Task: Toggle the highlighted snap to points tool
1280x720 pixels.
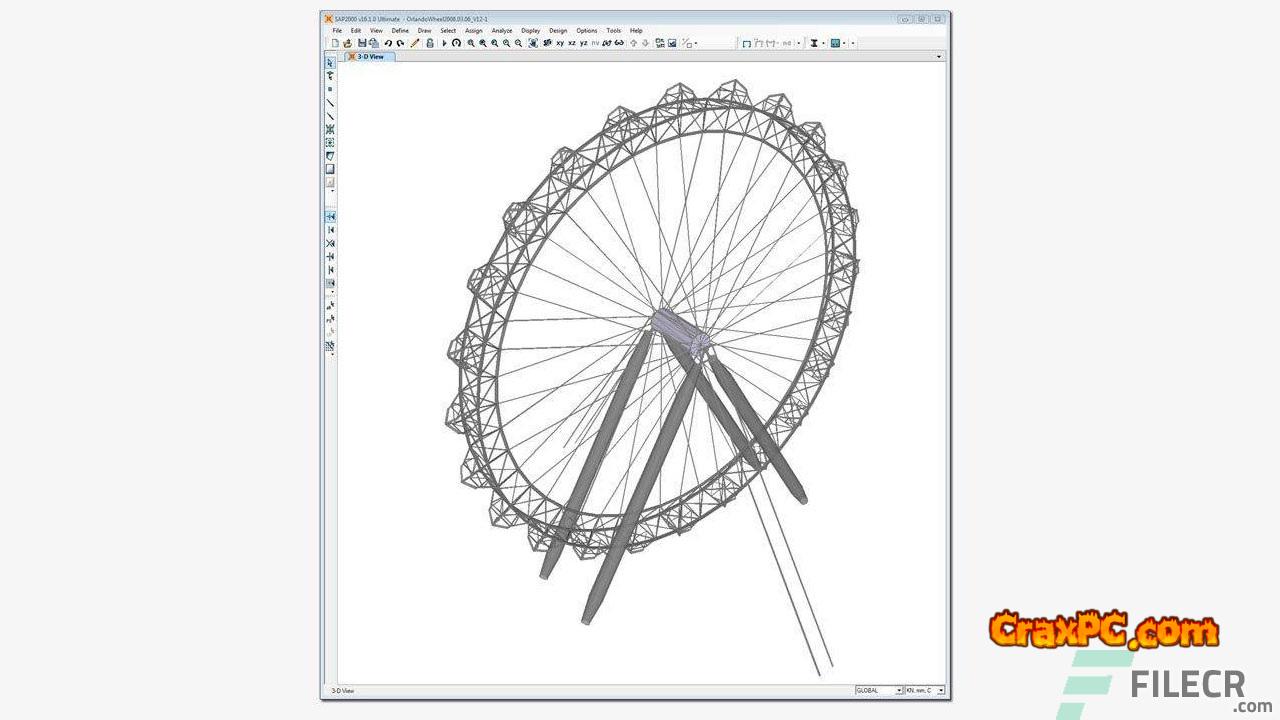Action: [x=330, y=217]
